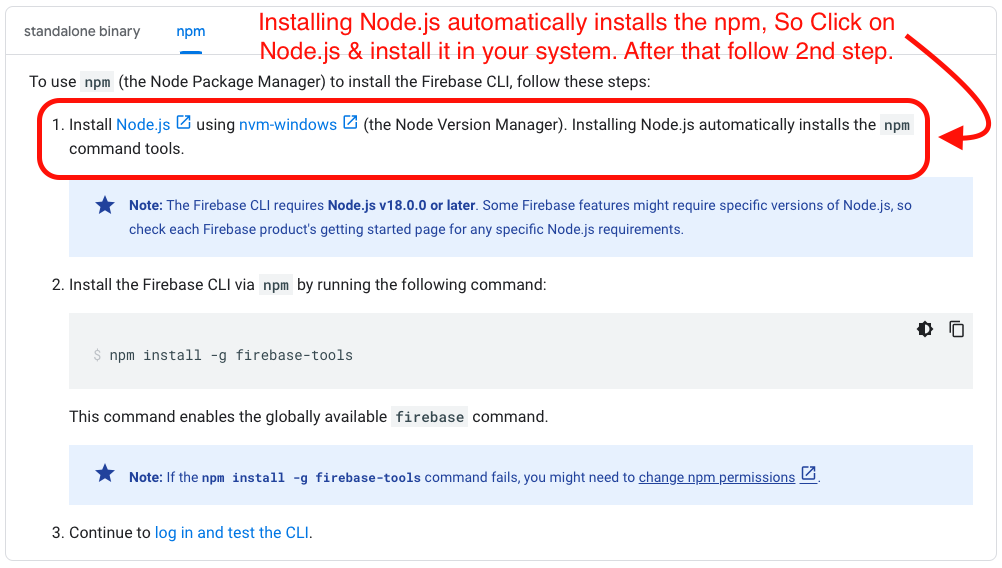
Task: Open the nvm-windows link
Action: point(288,125)
